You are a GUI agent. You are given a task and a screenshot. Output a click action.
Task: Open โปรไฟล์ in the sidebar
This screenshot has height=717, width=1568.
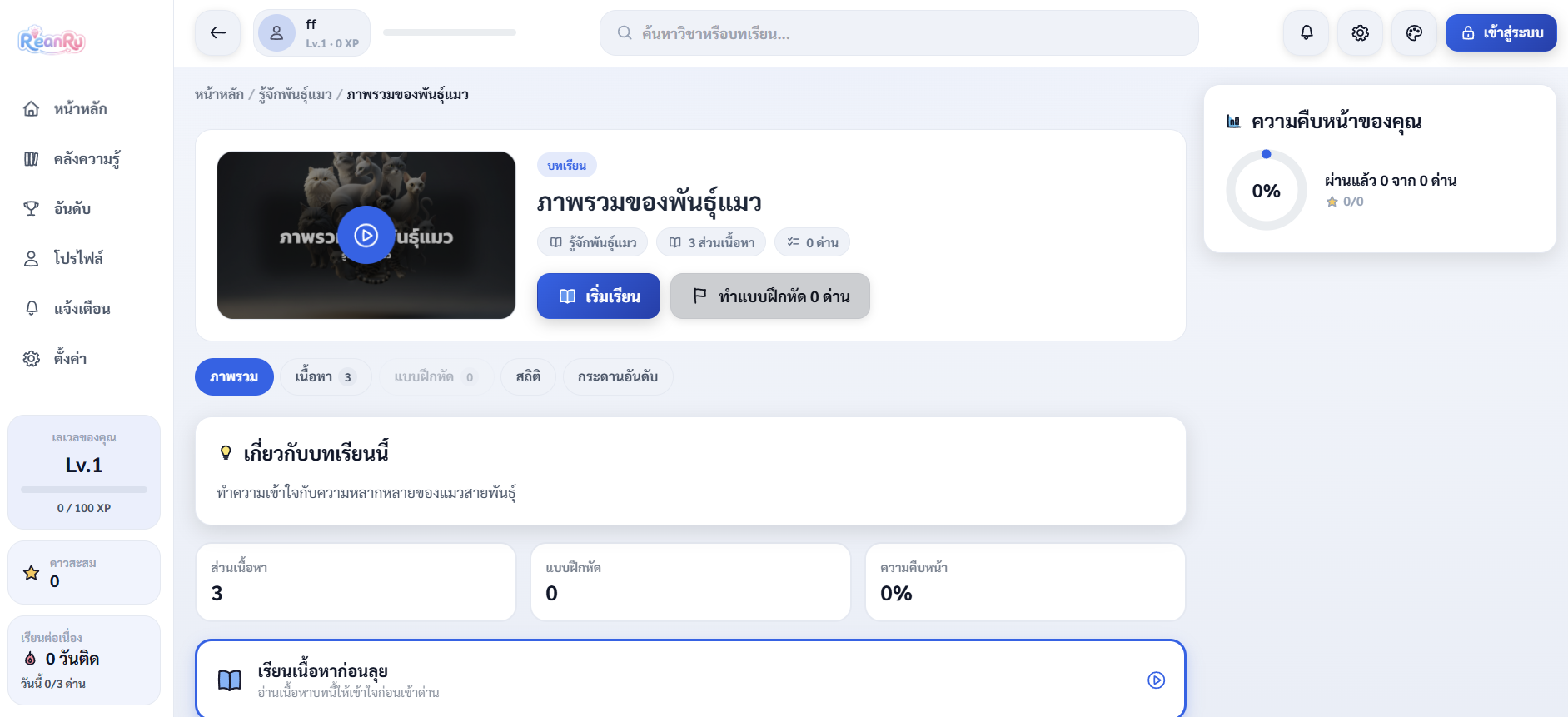point(84,259)
